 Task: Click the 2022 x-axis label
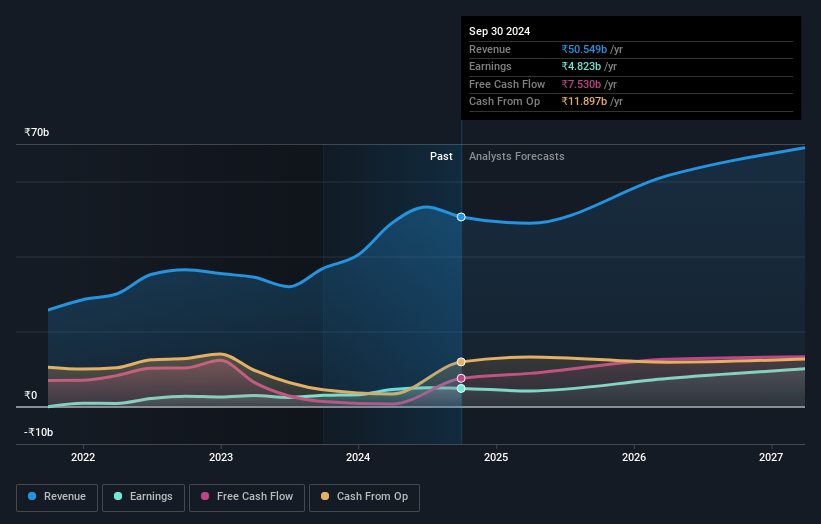click(83, 457)
